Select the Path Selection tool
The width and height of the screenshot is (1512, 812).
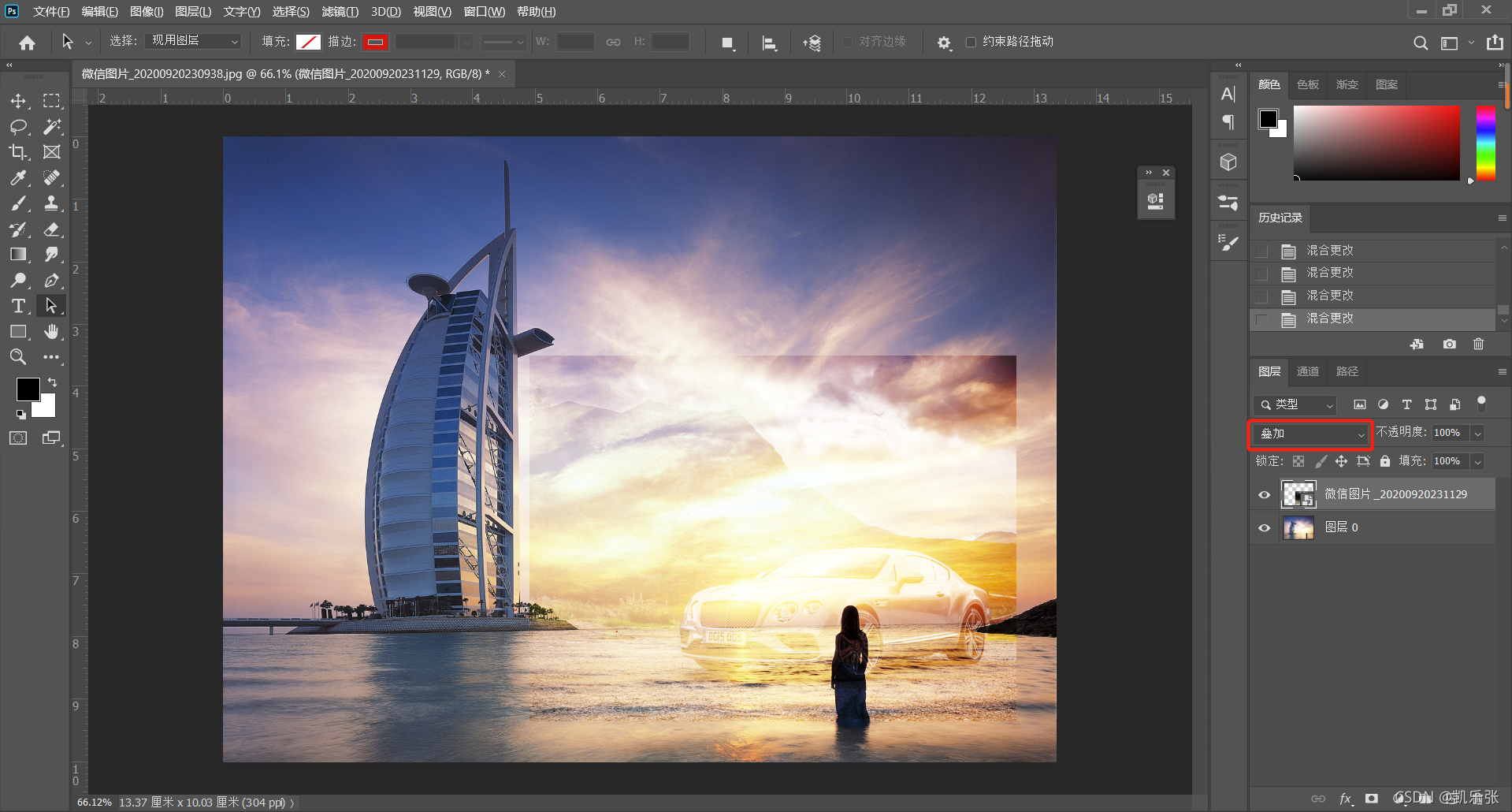pos(52,306)
